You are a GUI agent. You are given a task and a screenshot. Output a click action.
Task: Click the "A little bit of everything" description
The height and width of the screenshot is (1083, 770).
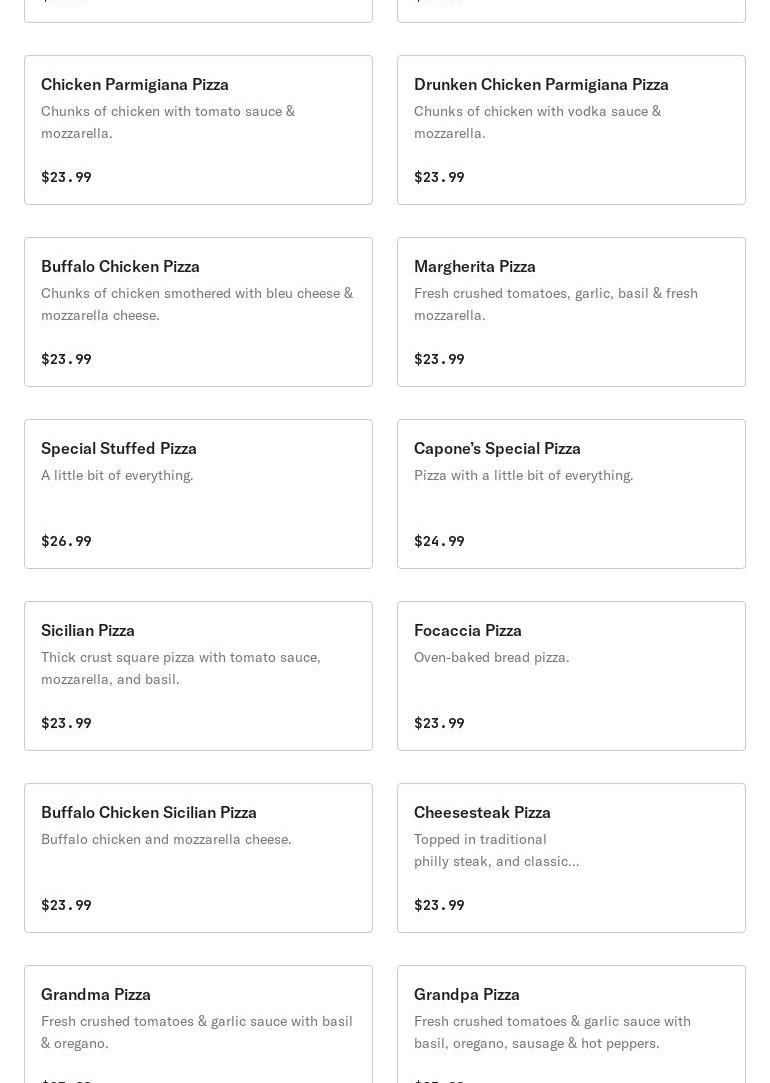pos(117,475)
